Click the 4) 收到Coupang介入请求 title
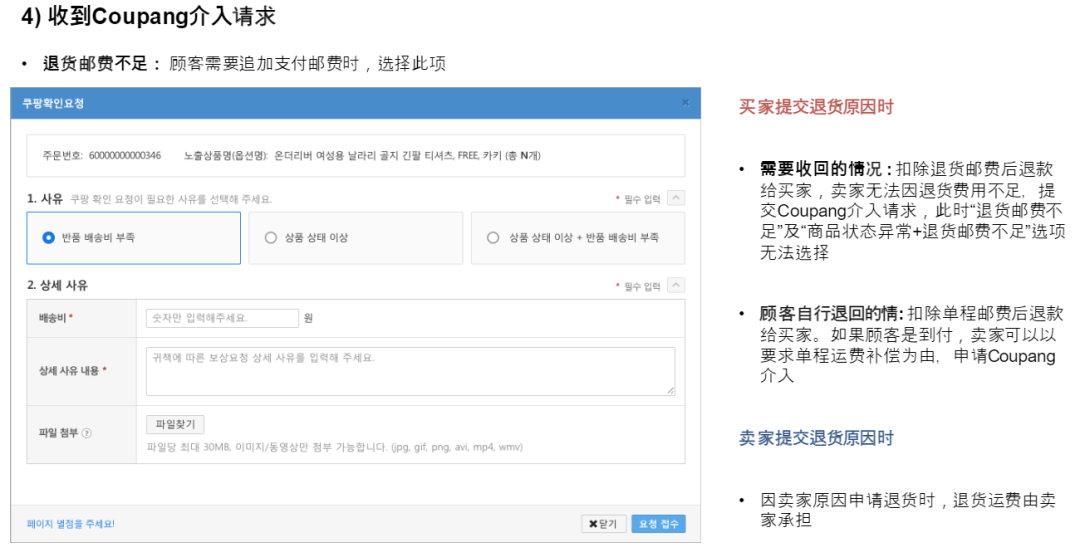 pyautogui.click(x=148, y=16)
